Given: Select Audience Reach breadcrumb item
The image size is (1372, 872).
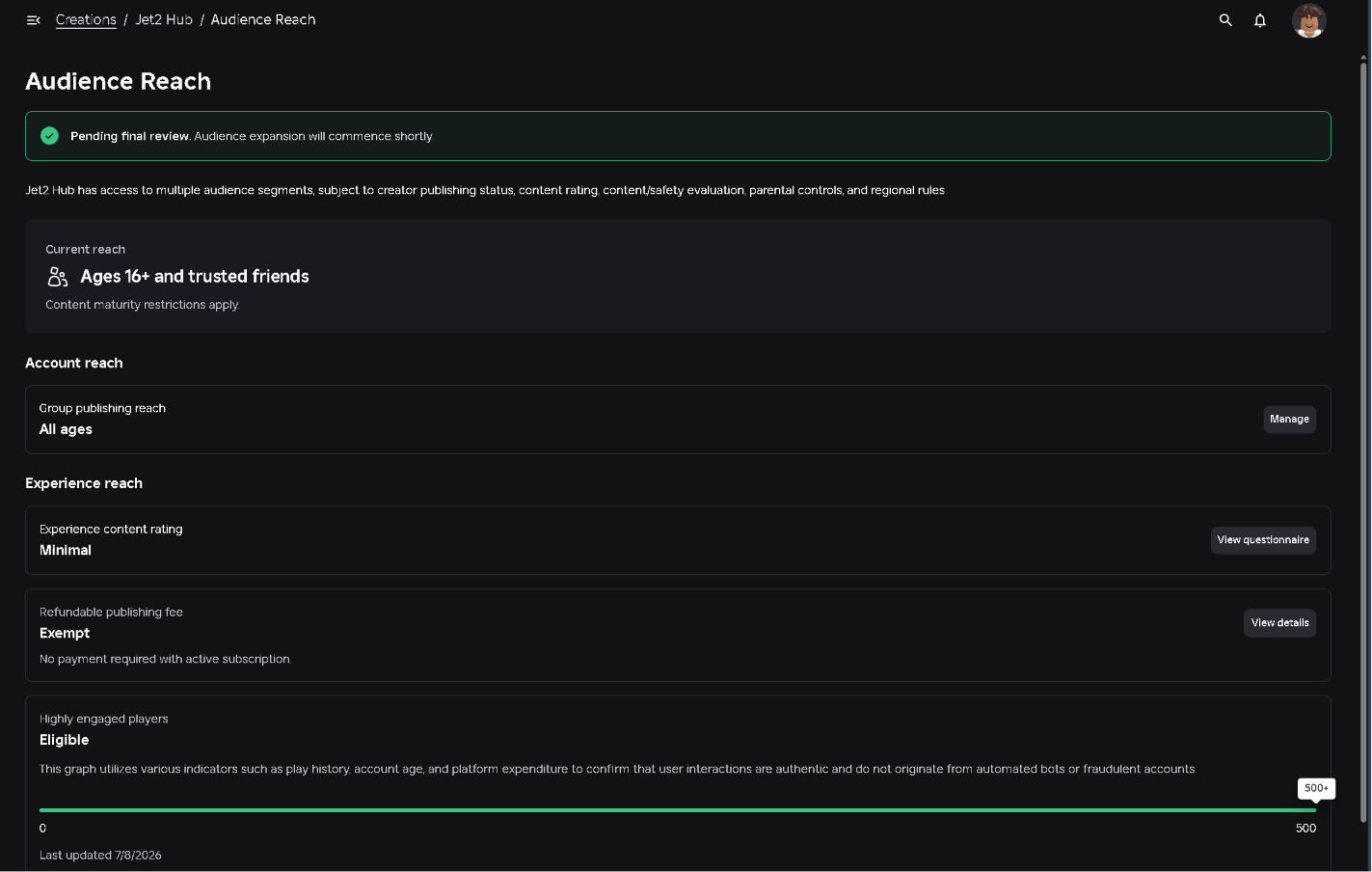Looking at the screenshot, I should tap(263, 20).
